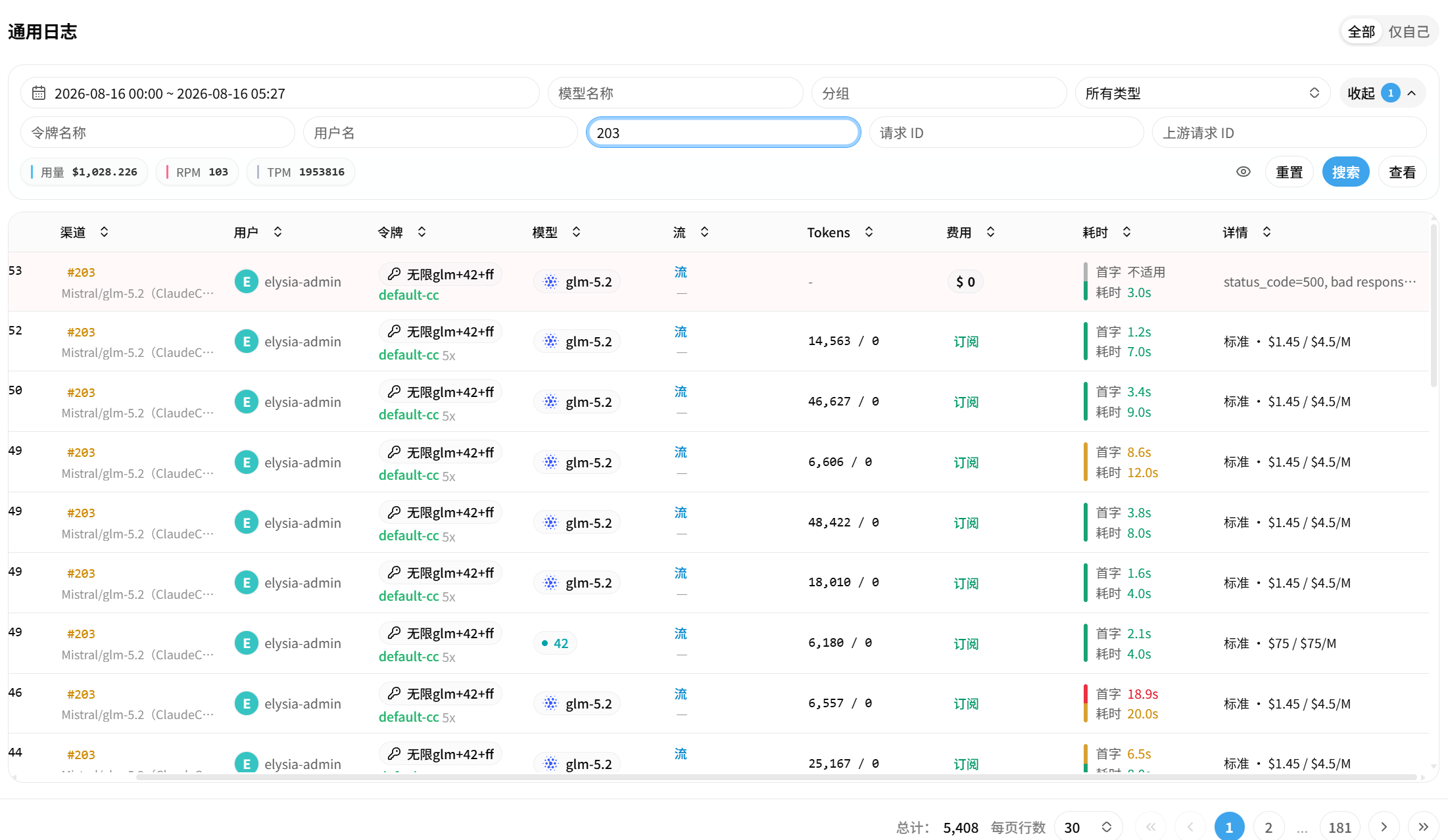Sort by the 详情 column arrows
The image size is (1448, 840).
1267,232
